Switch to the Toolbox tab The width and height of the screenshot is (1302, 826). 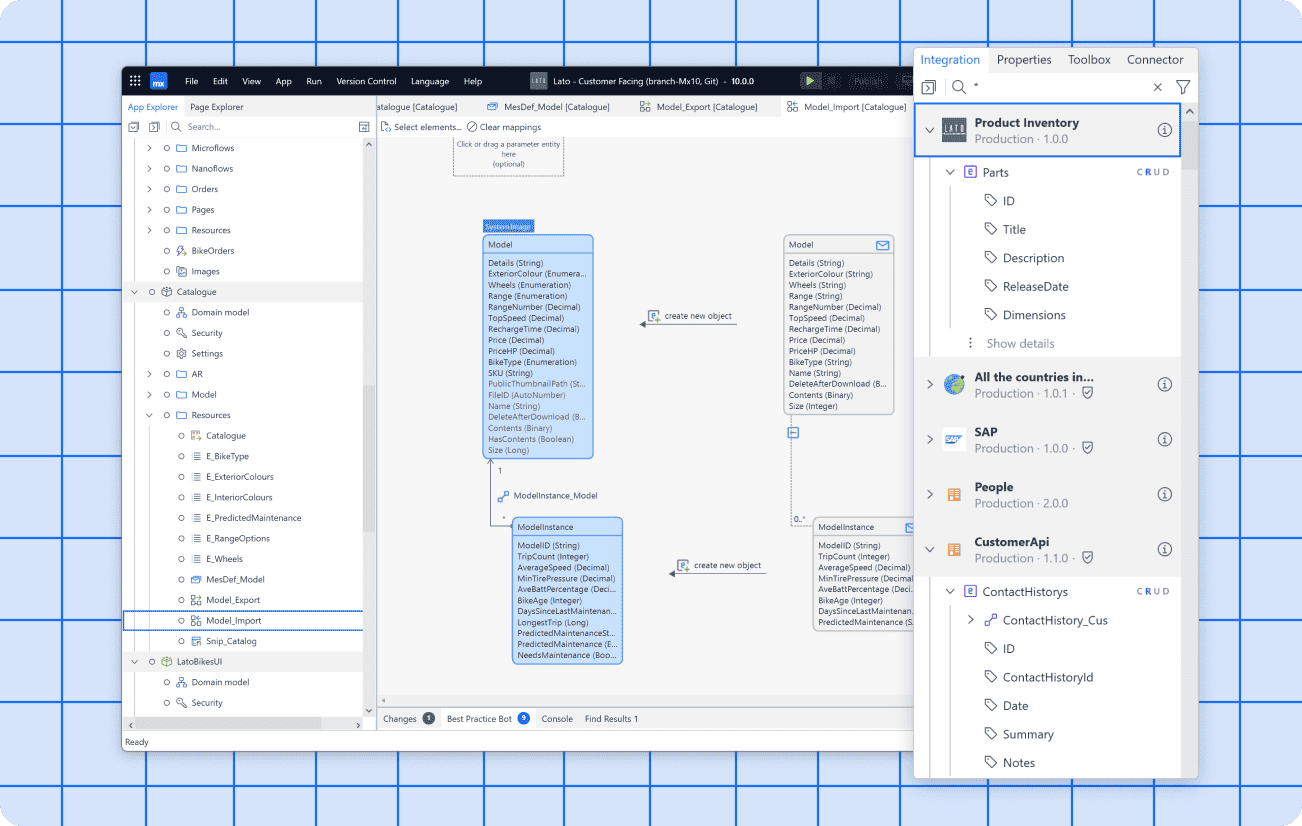(x=1089, y=60)
